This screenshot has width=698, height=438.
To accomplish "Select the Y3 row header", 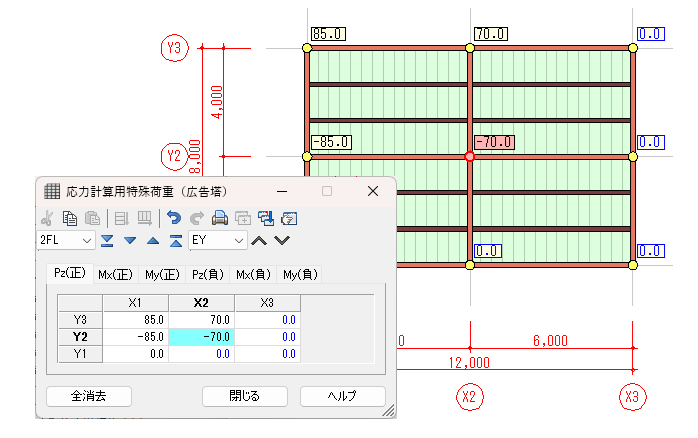I will tap(80, 320).
